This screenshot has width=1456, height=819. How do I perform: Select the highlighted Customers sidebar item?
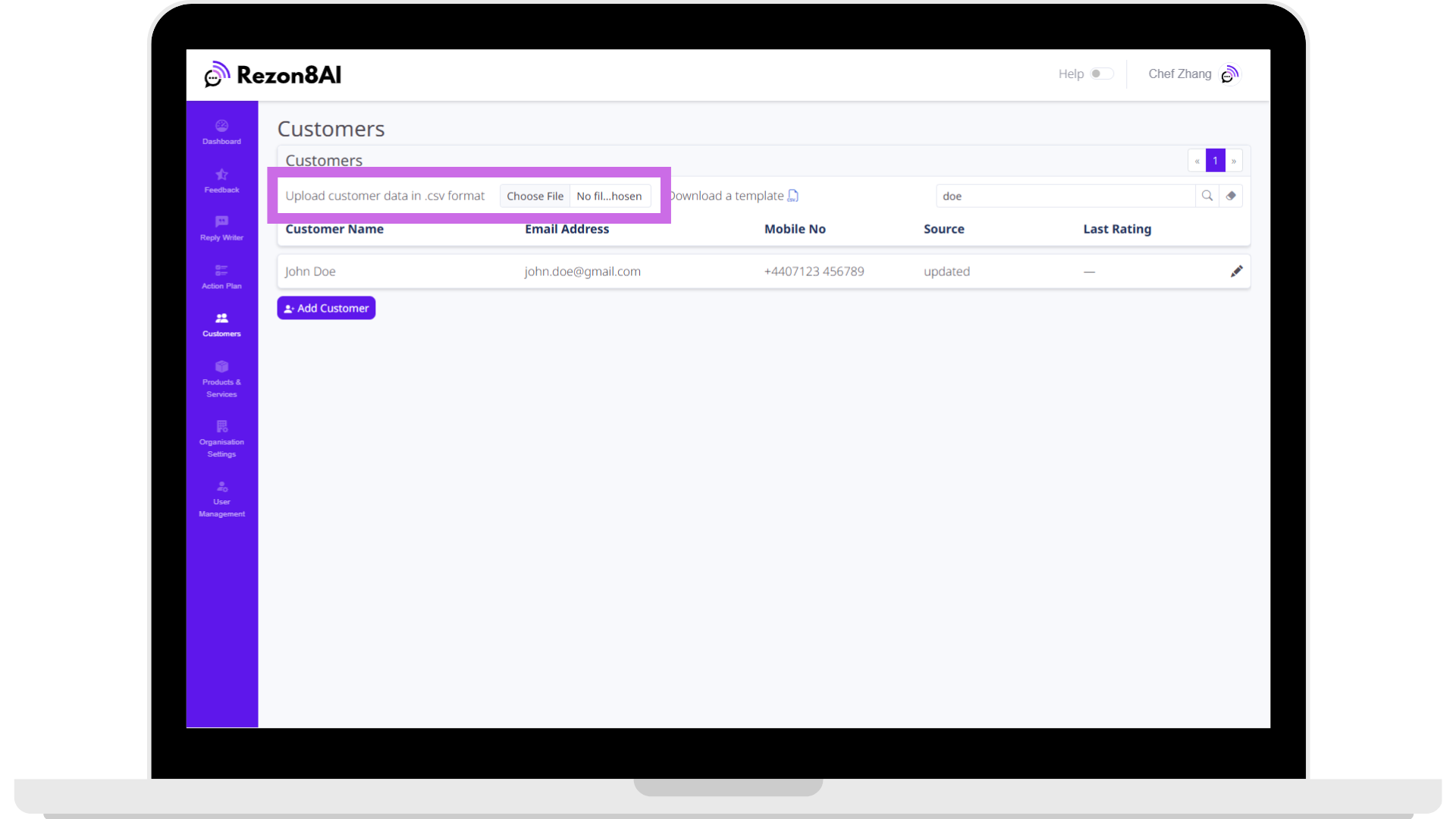point(221,325)
